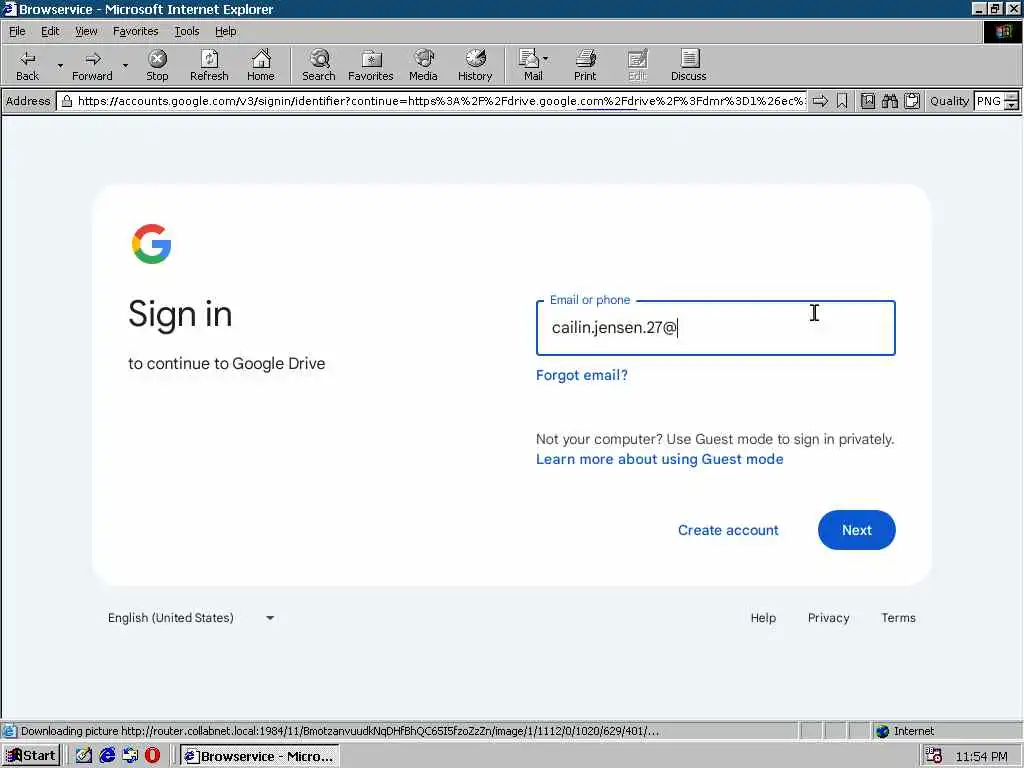
Task: Launch Opera from quick launch
Action: pos(152,756)
